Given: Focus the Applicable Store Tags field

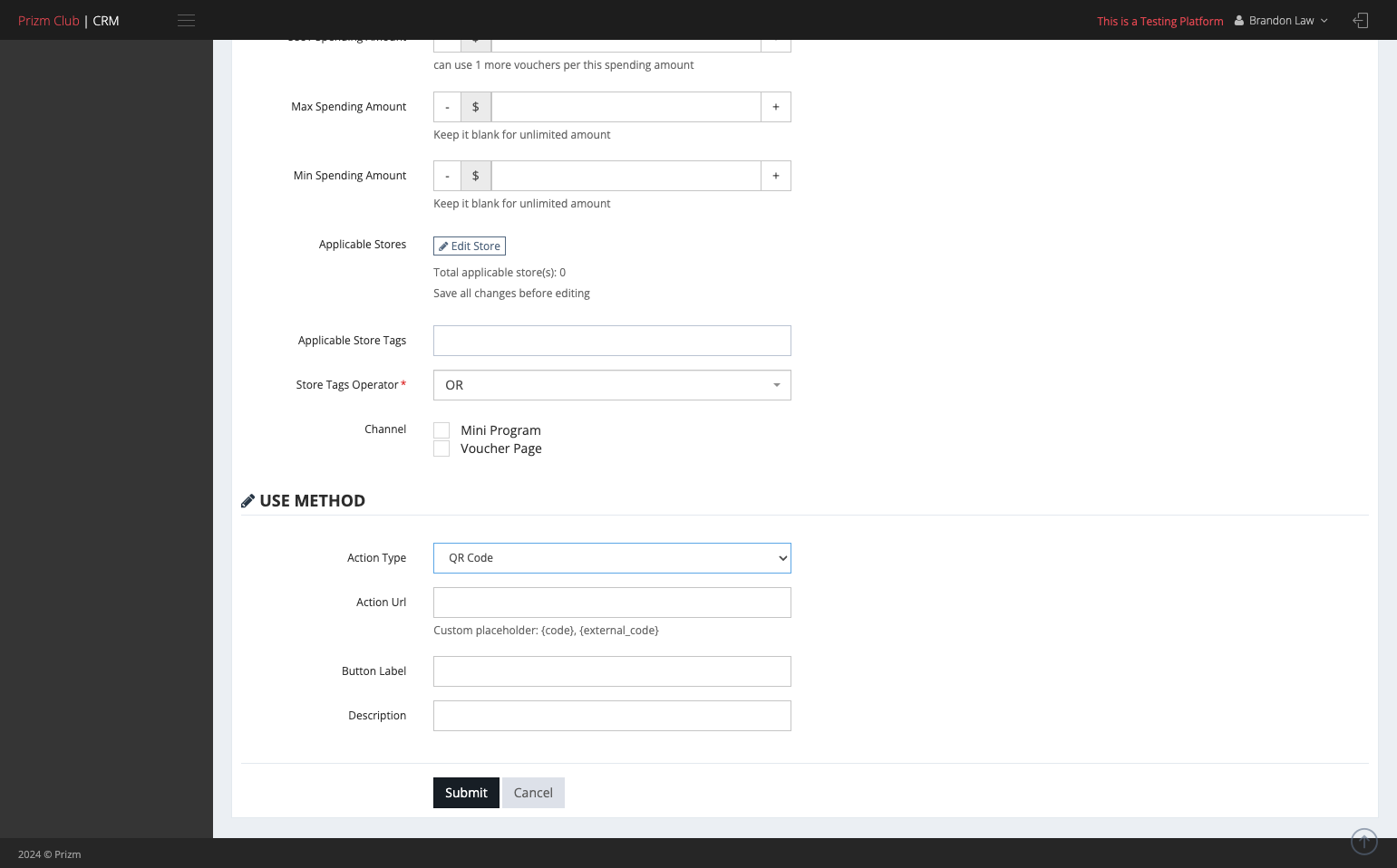Looking at the screenshot, I should click(612, 341).
